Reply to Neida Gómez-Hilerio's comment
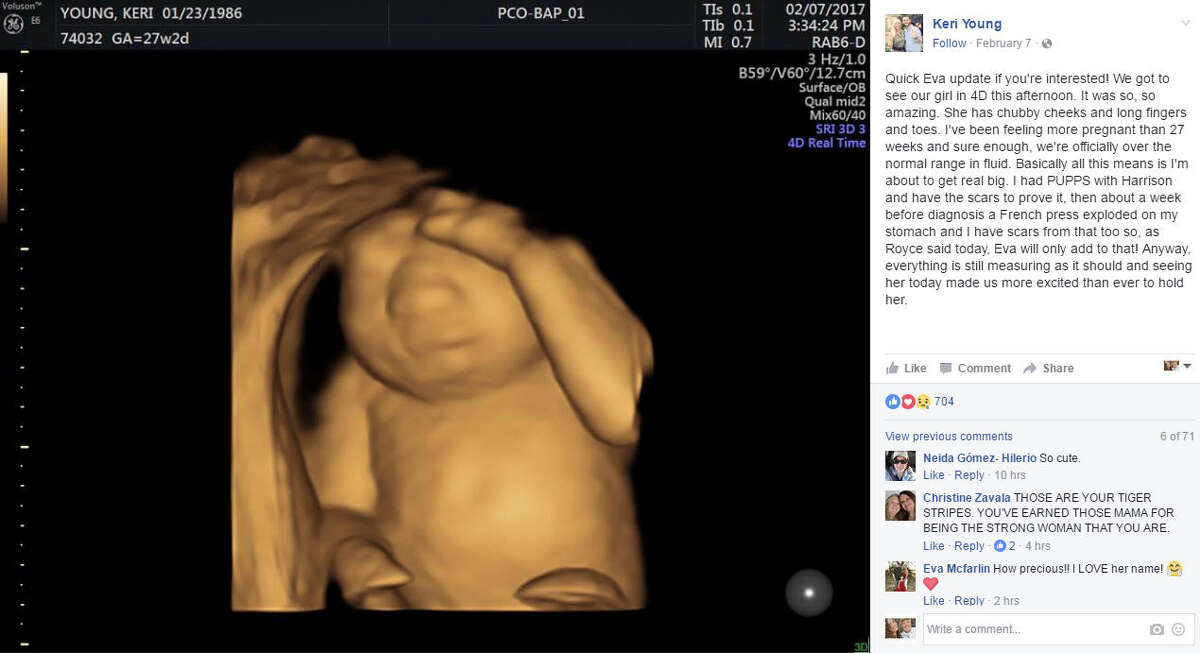 point(968,475)
